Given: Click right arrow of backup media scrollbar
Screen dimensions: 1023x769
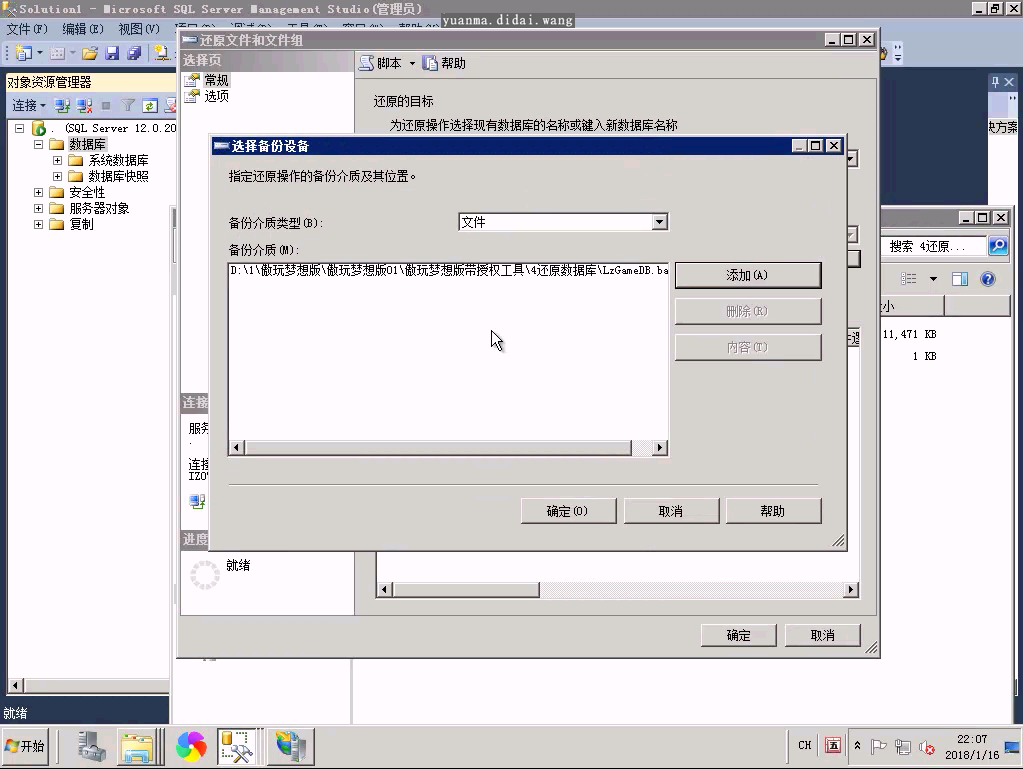Looking at the screenshot, I should click(660, 447).
